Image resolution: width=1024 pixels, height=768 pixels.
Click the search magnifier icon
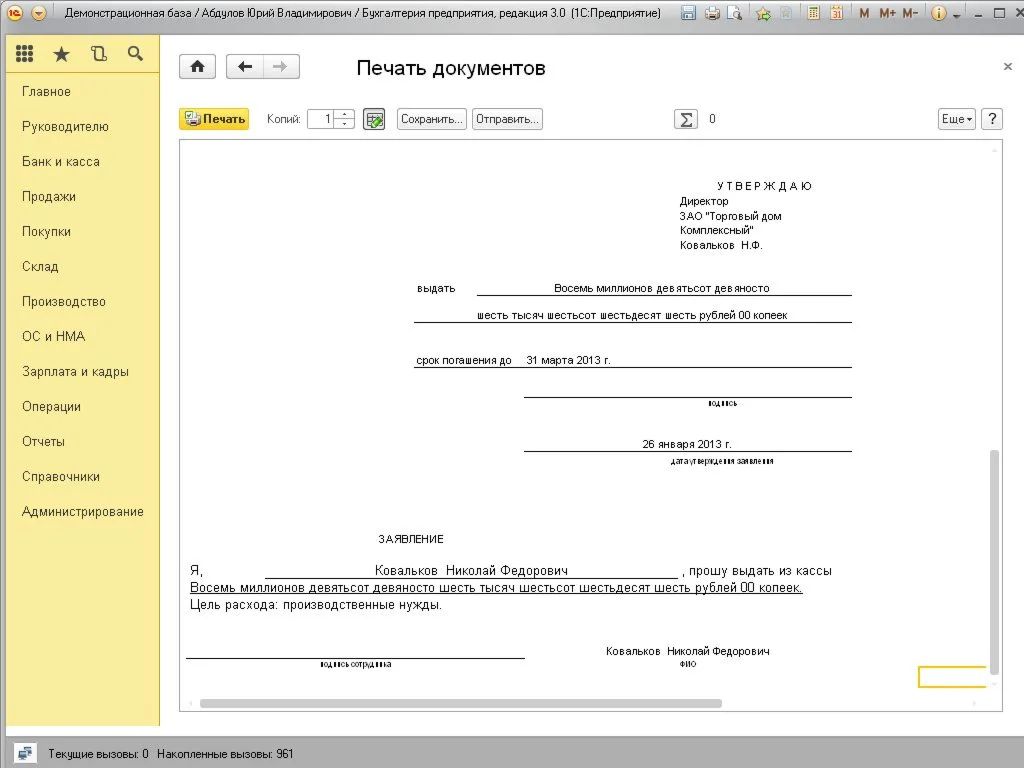(135, 54)
